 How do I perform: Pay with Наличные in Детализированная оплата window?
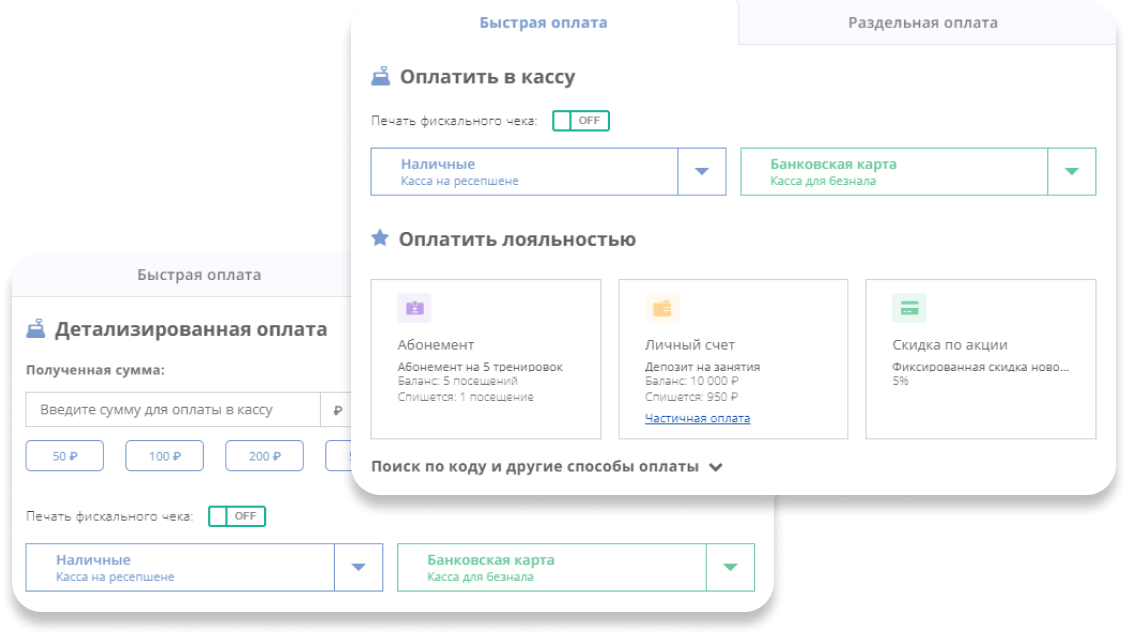point(180,567)
